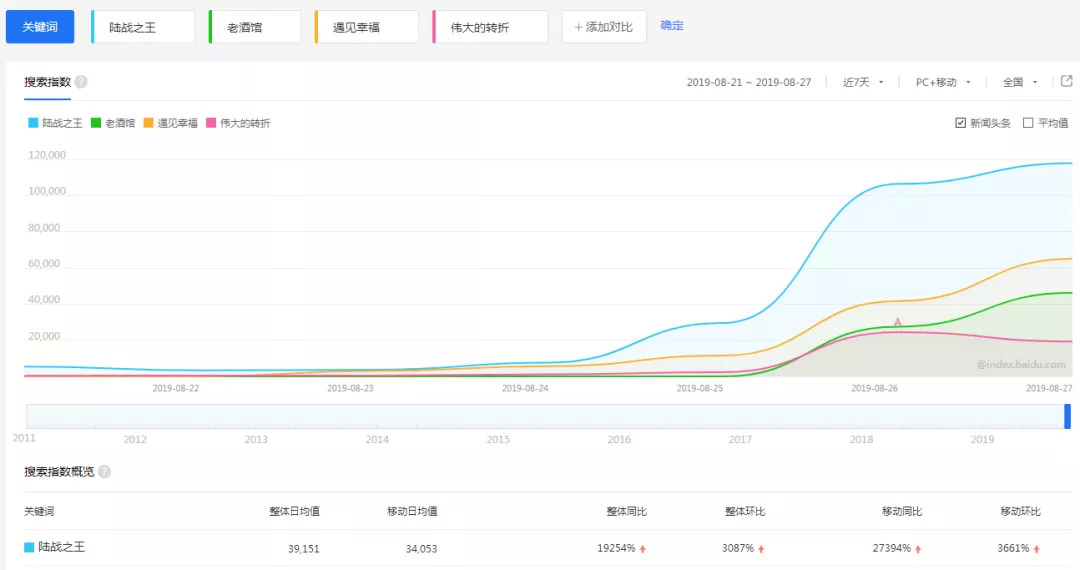This screenshot has width=1080, height=570.
Task: Click the blue 关键词 button
Action: (x=40, y=27)
